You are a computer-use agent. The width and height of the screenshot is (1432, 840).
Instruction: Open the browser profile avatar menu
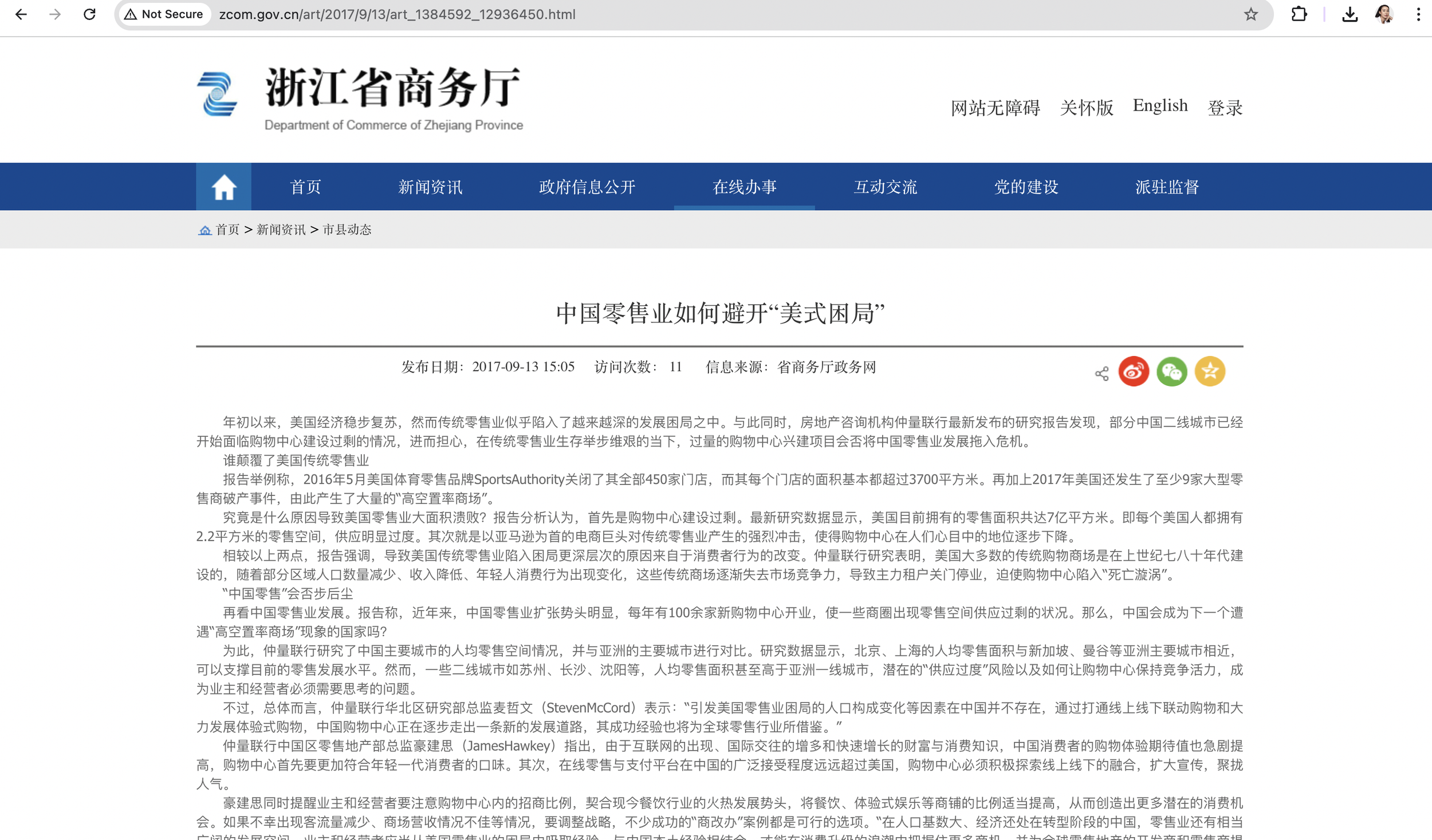point(1384,14)
